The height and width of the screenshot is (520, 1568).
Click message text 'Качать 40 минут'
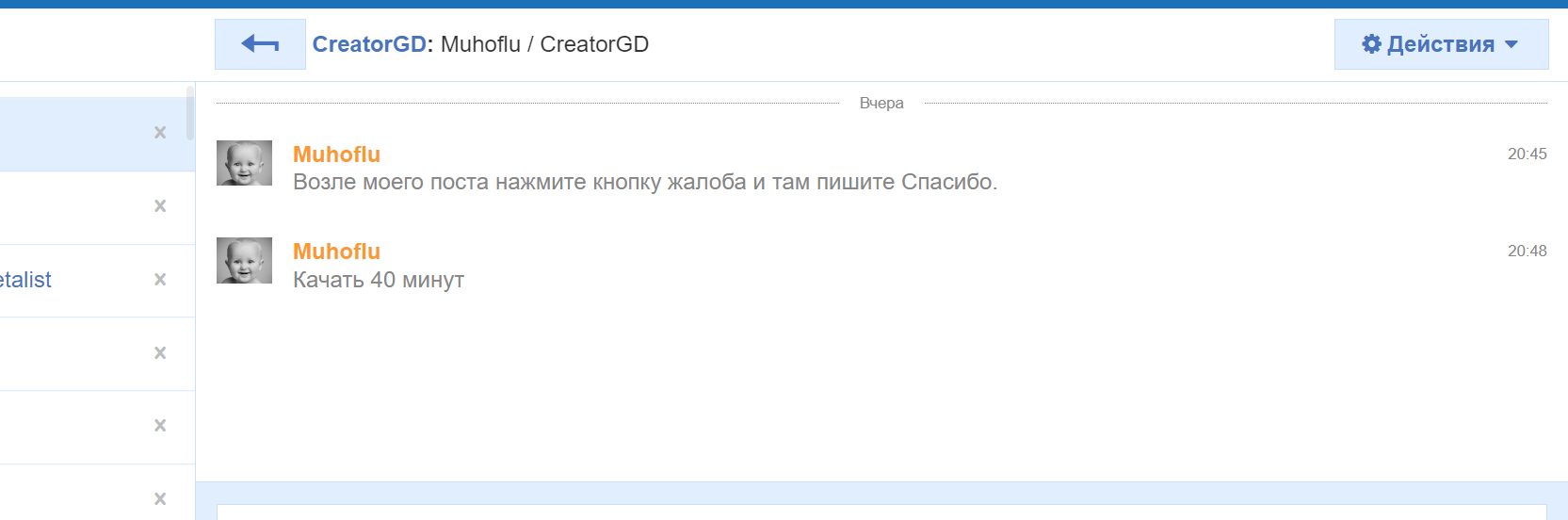379,280
